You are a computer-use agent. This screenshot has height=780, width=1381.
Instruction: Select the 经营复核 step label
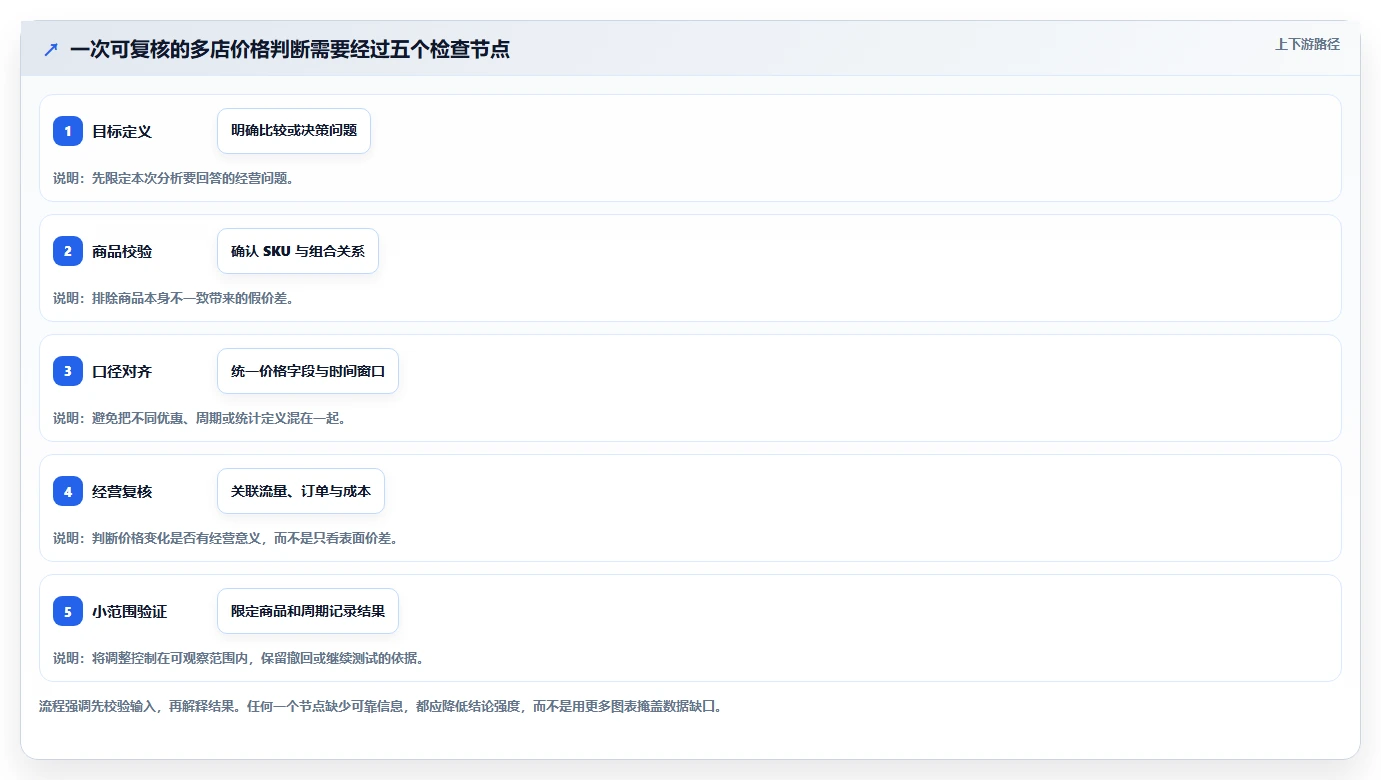[x=122, y=491]
